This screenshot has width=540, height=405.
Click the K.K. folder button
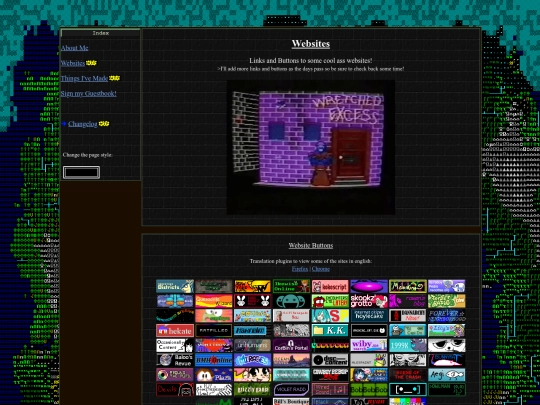(330, 331)
